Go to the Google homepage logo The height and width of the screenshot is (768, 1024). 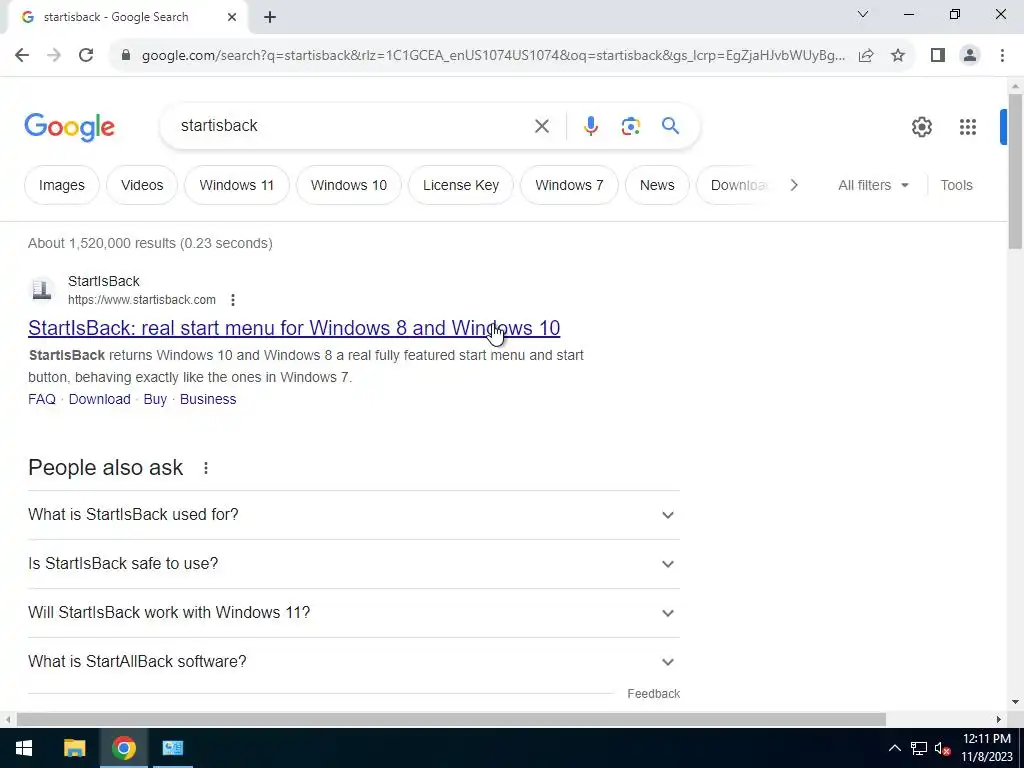click(x=69, y=127)
